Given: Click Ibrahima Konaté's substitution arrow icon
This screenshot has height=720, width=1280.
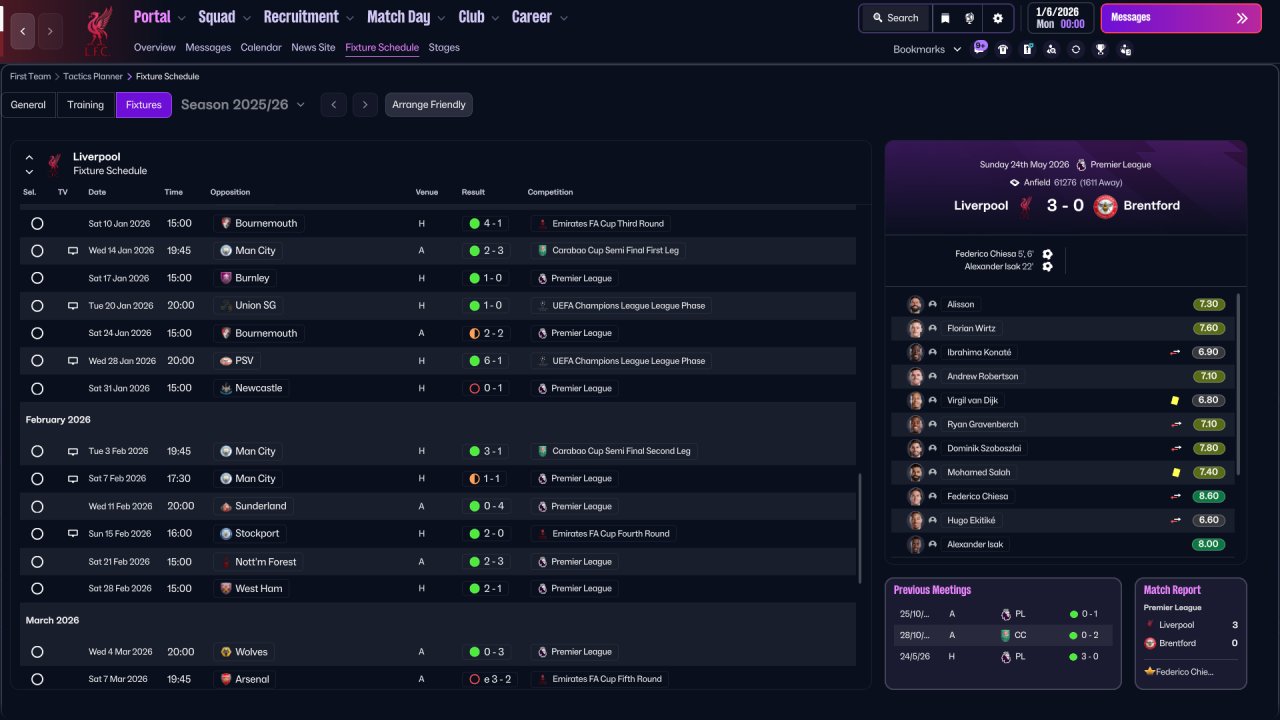Looking at the screenshot, I should 1176,352.
